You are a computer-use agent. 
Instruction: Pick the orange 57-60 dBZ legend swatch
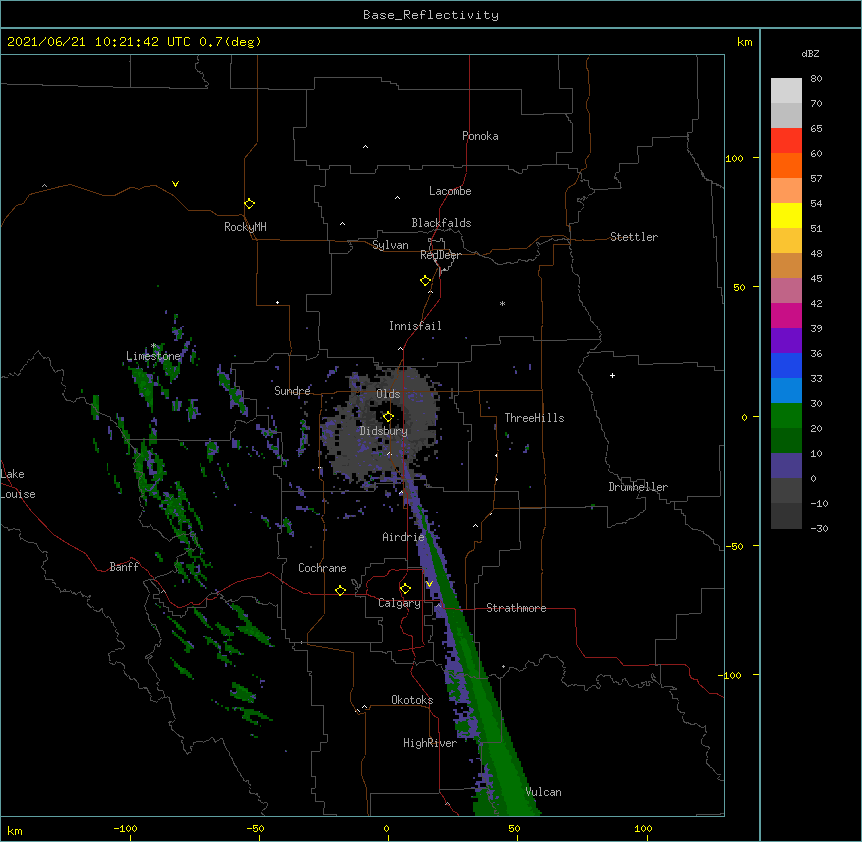coord(786,165)
